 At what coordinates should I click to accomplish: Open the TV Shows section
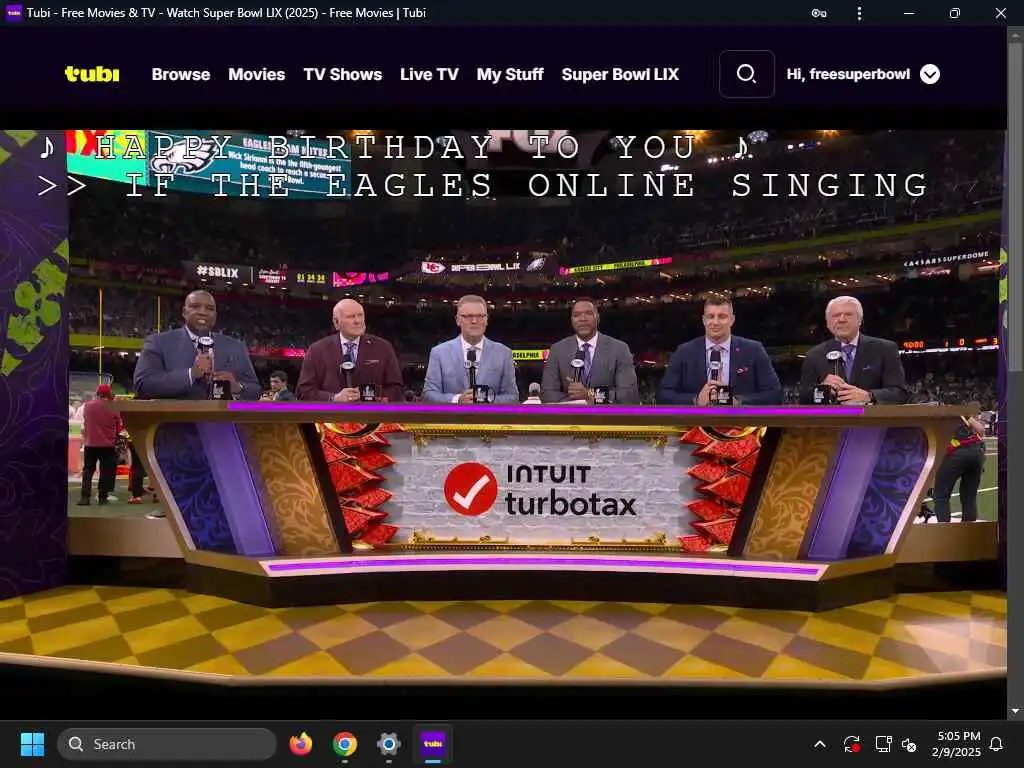pos(343,74)
